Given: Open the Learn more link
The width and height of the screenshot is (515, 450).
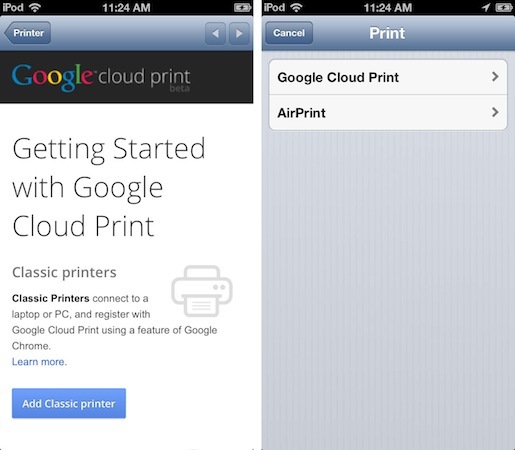Looking at the screenshot, I should [x=39, y=362].
